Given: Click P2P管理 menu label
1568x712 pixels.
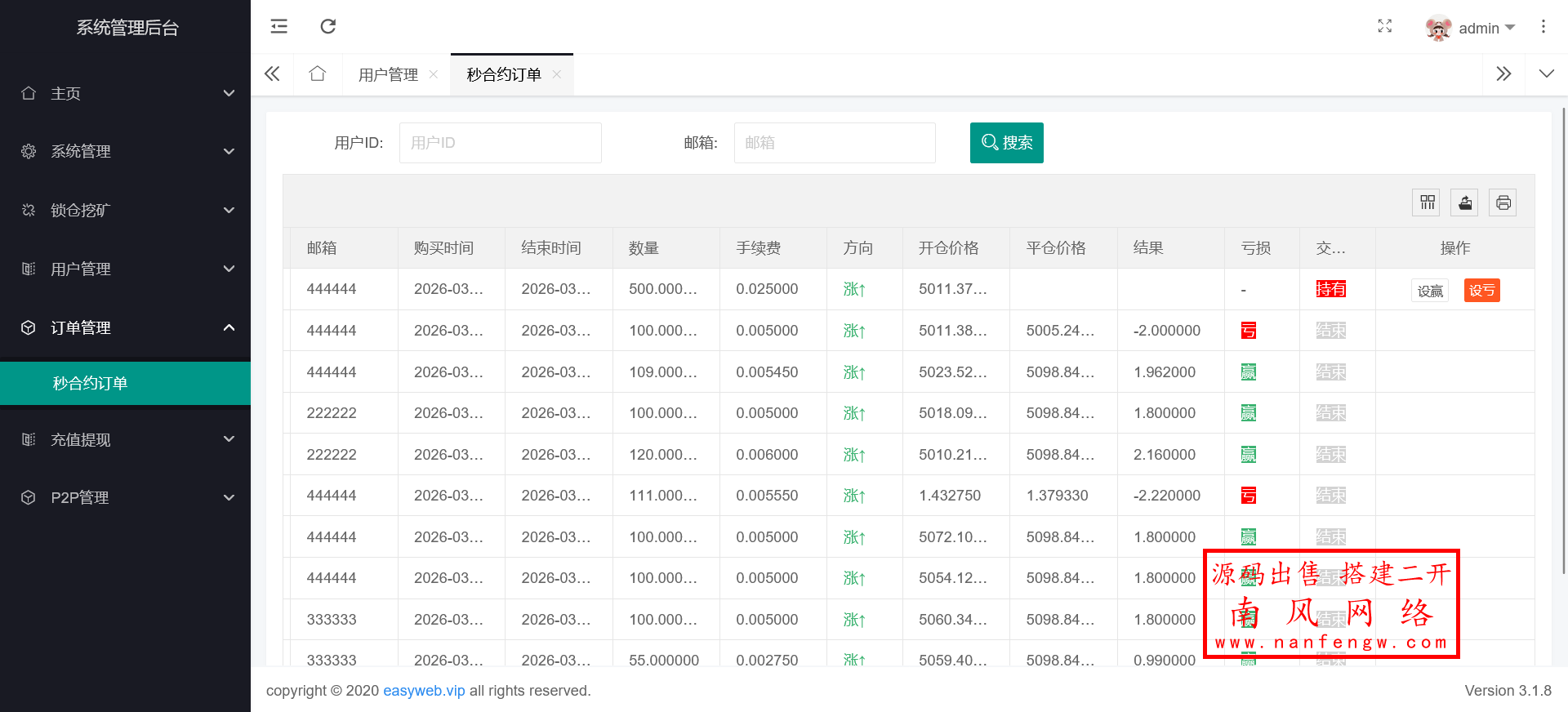Looking at the screenshot, I should [80, 497].
